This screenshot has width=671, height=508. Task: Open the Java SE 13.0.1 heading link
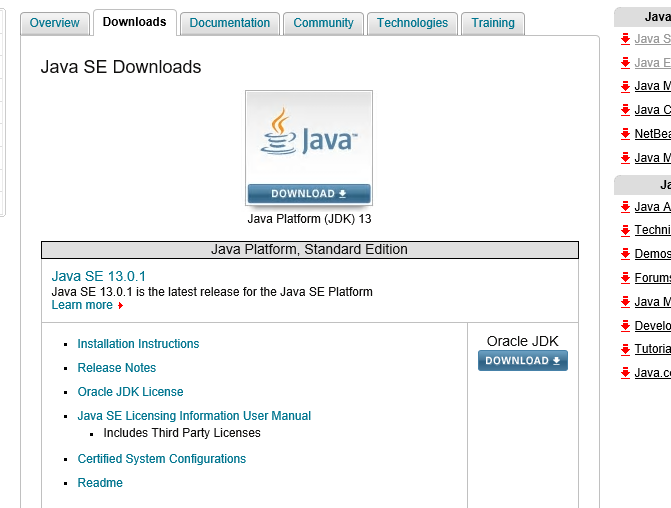tap(99, 276)
